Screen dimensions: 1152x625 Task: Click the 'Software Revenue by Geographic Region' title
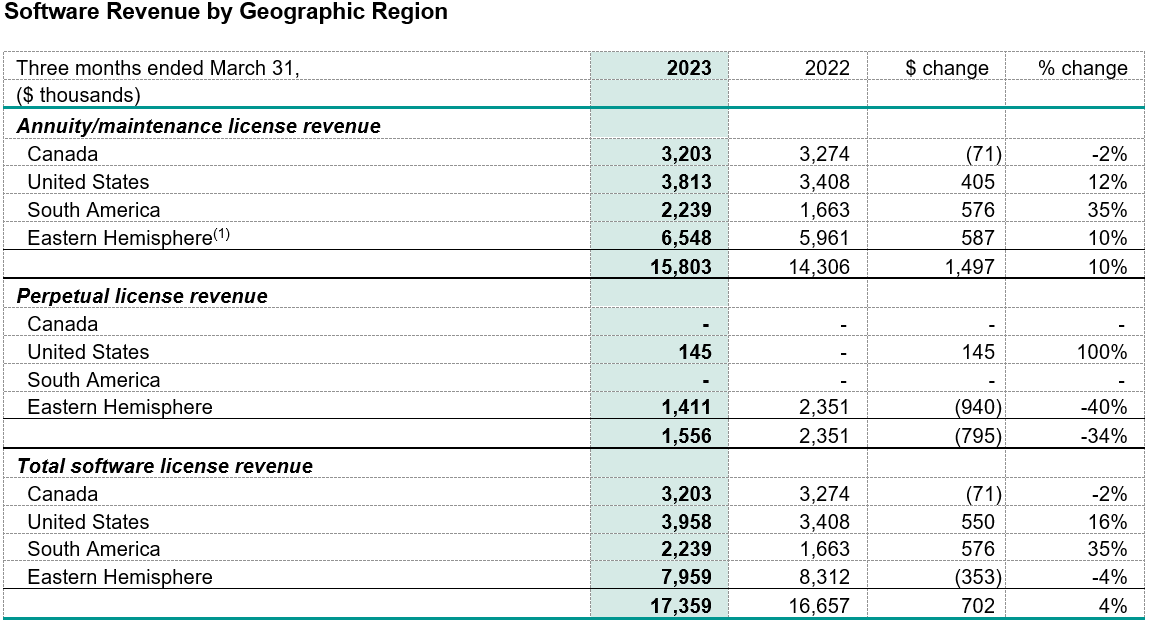[225, 13]
